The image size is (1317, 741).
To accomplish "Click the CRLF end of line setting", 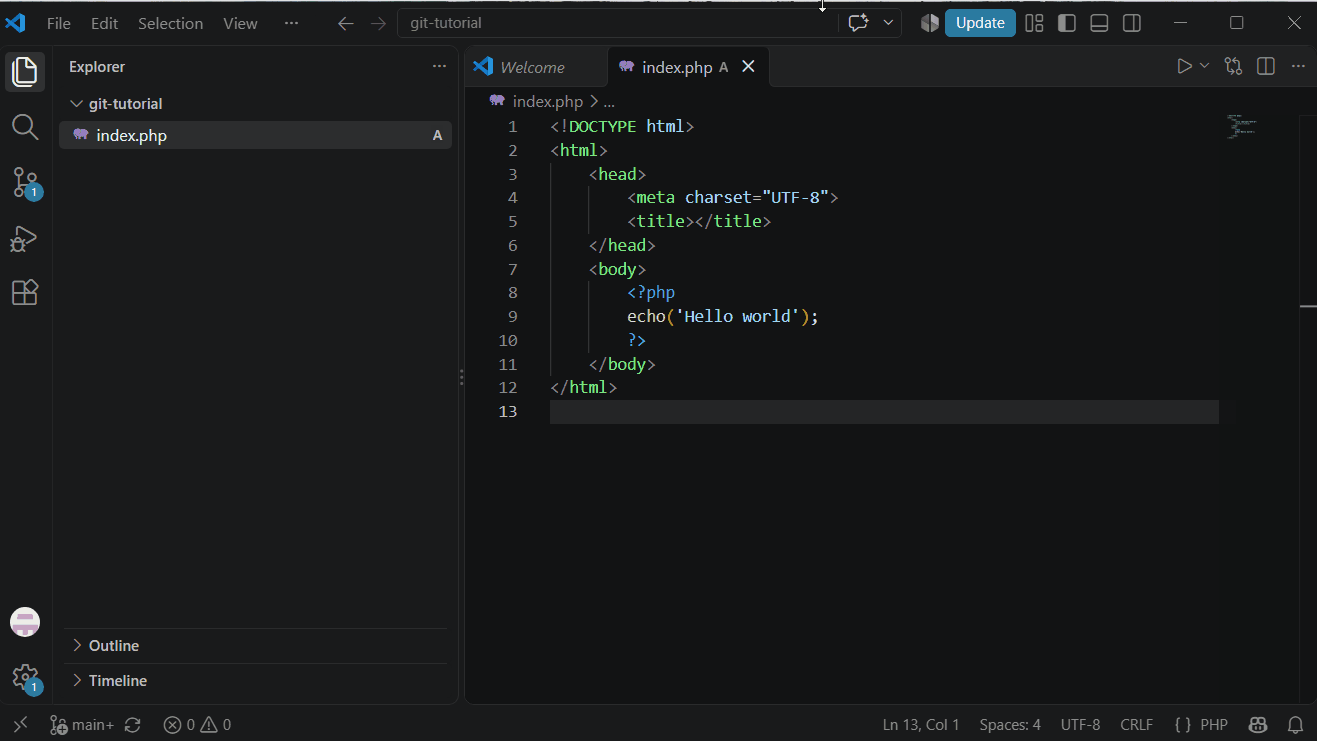I will point(1137,725).
